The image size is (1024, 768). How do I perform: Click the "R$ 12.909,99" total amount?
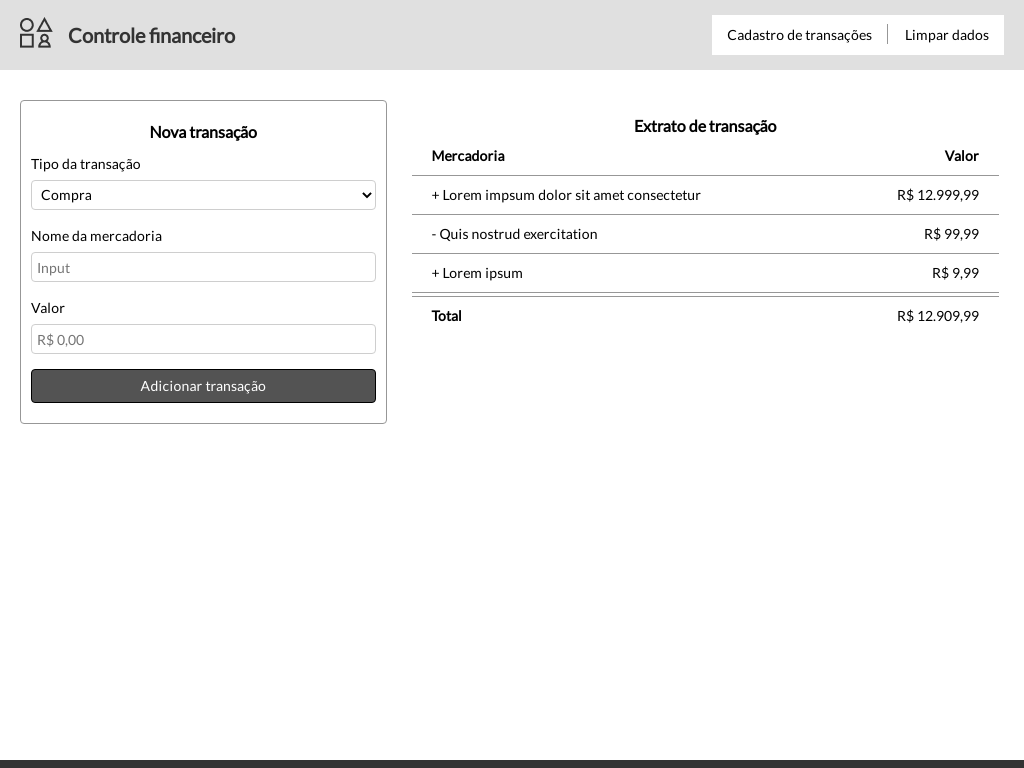click(937, 316)
